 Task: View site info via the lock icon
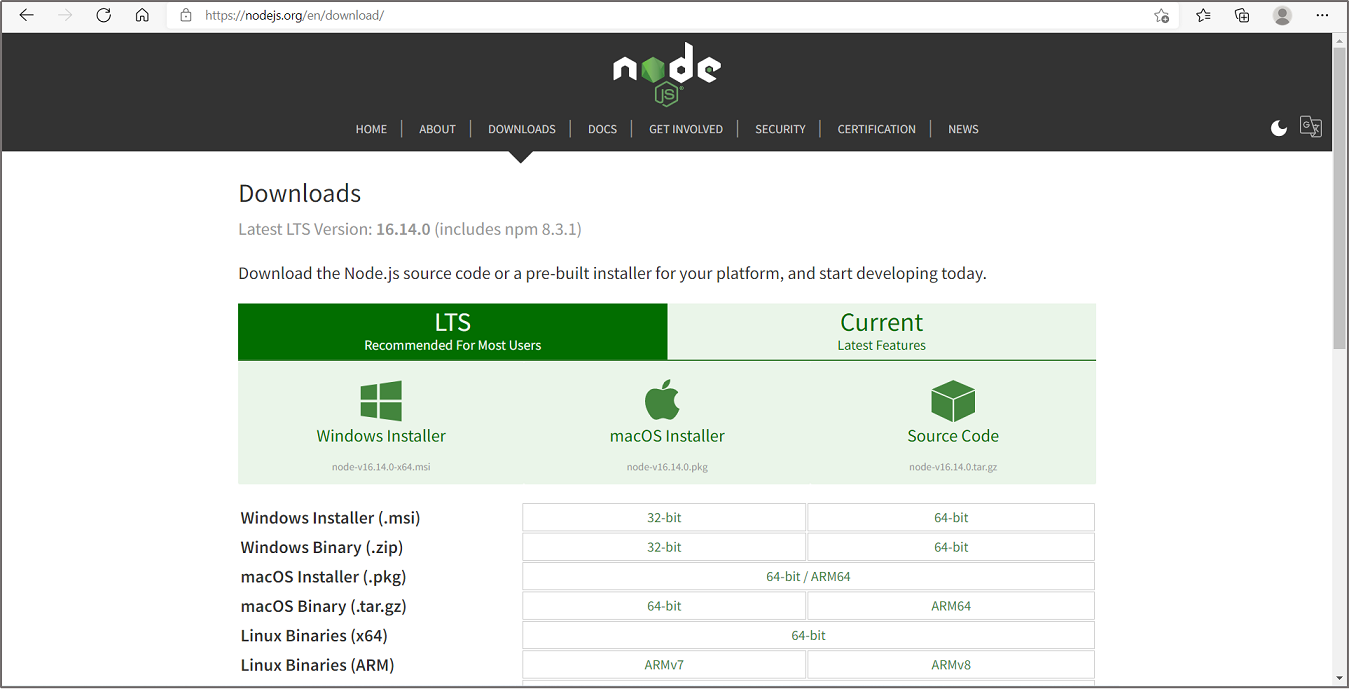[x=185, y=16]
